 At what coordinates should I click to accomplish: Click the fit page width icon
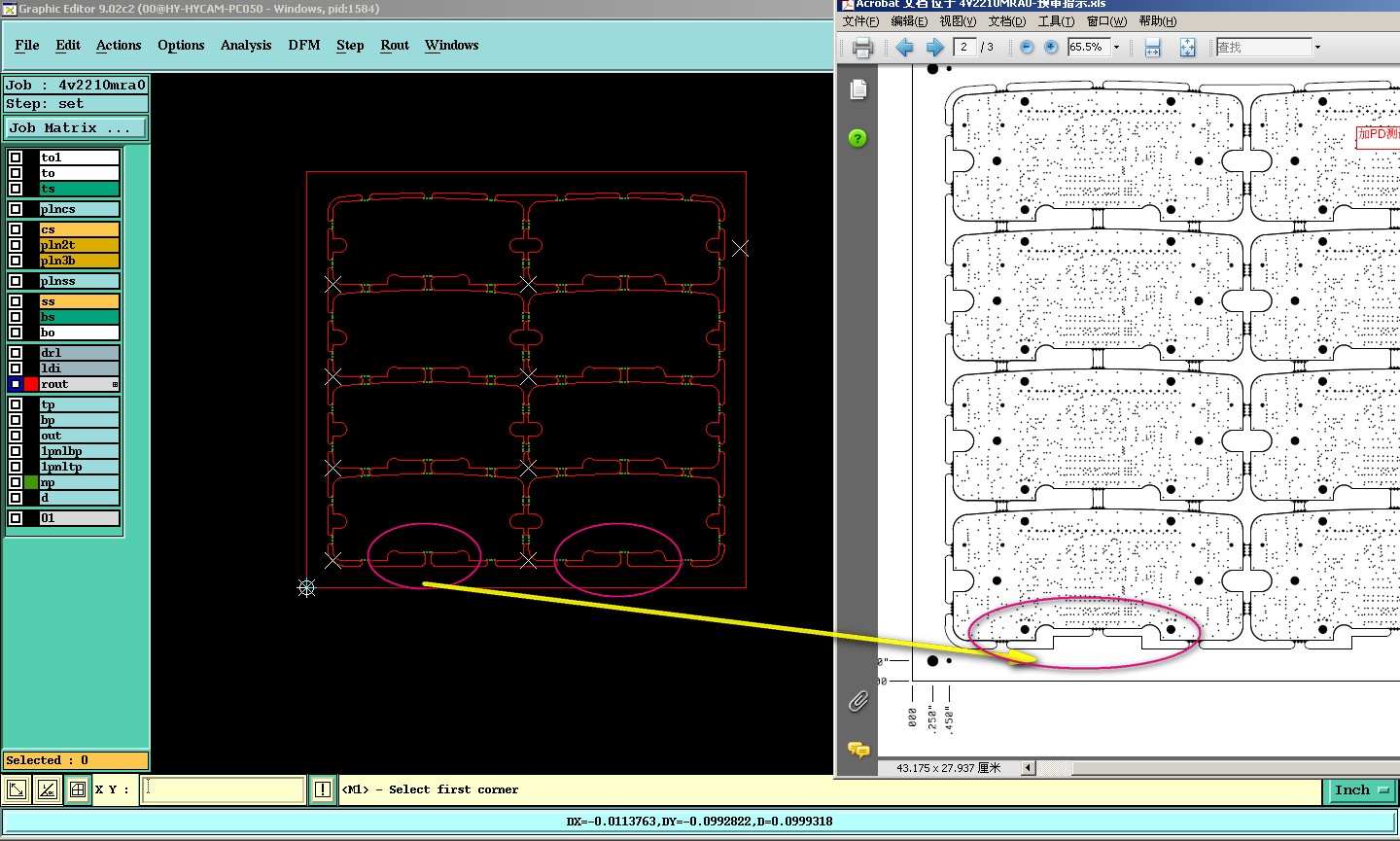pyautogui.click(x=1152, y=48)
